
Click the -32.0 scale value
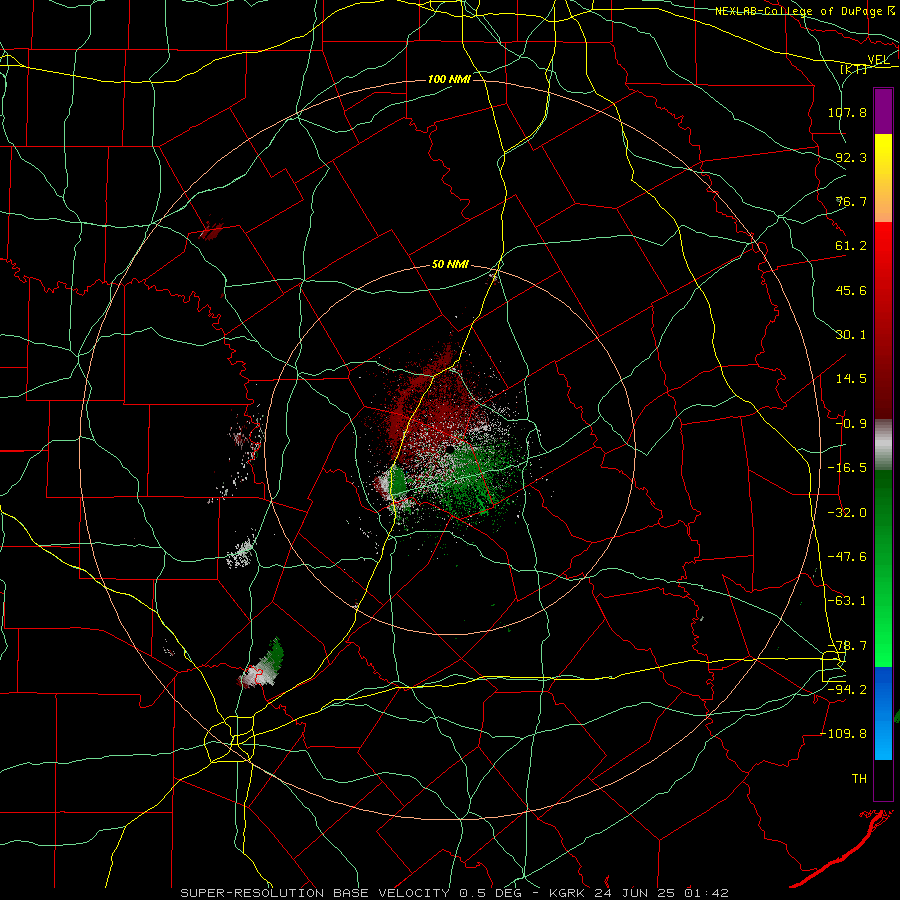847,513
